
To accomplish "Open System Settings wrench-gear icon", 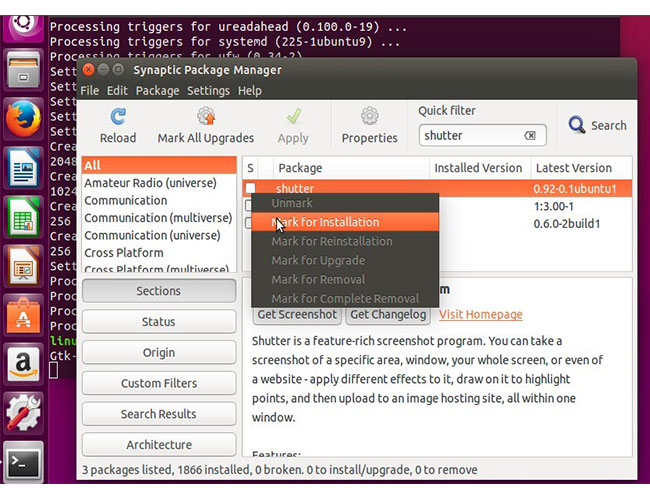I will point(23,413).
